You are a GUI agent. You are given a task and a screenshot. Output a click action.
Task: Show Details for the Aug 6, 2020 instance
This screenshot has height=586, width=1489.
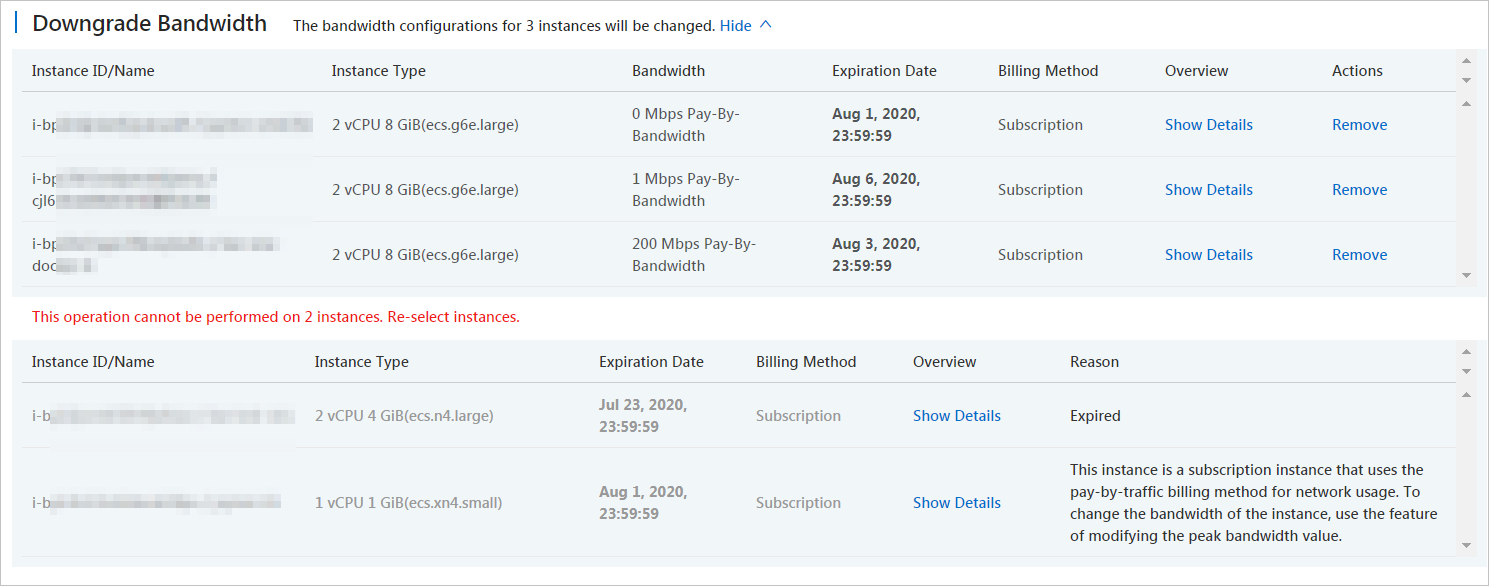(x=1208, y=190)
